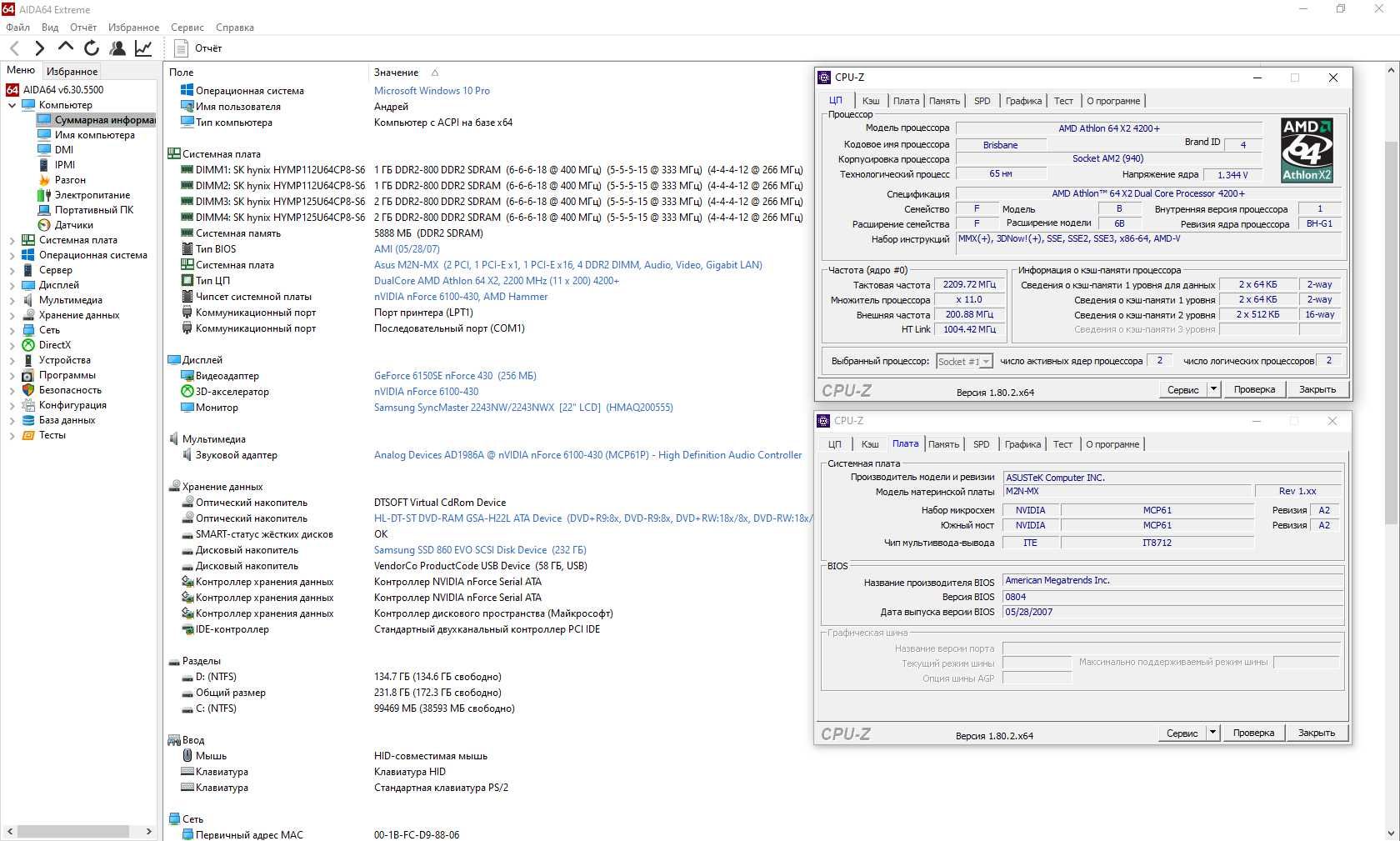This screenshot has height=841, width=1400.
Task: Click the Up level arrow icon
Action: pyautogui.click(x=65, y=48)
